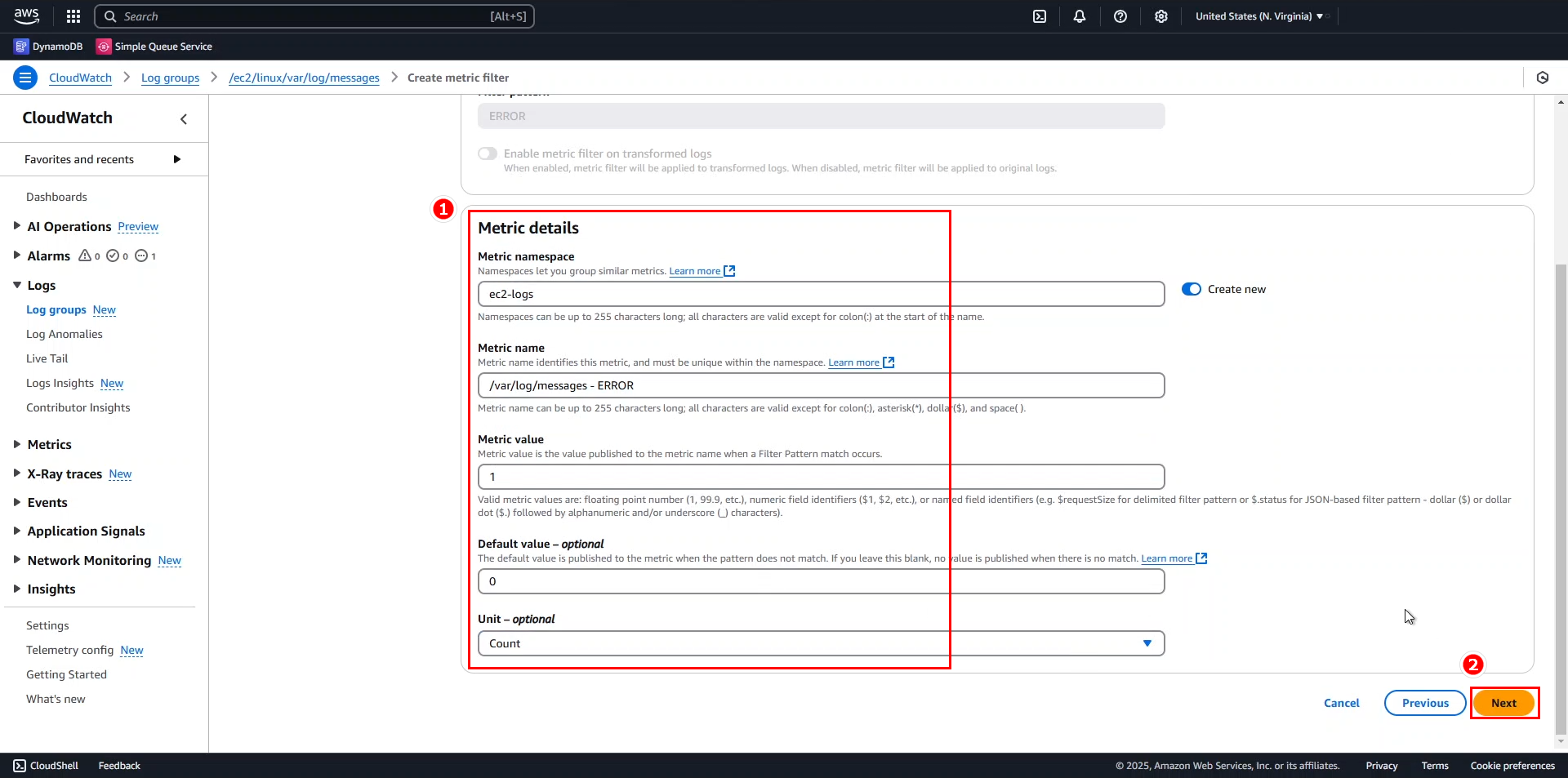The image size is (1568, 778).
Task: Click the AWS logo
Action: click(x=26, y=16)
